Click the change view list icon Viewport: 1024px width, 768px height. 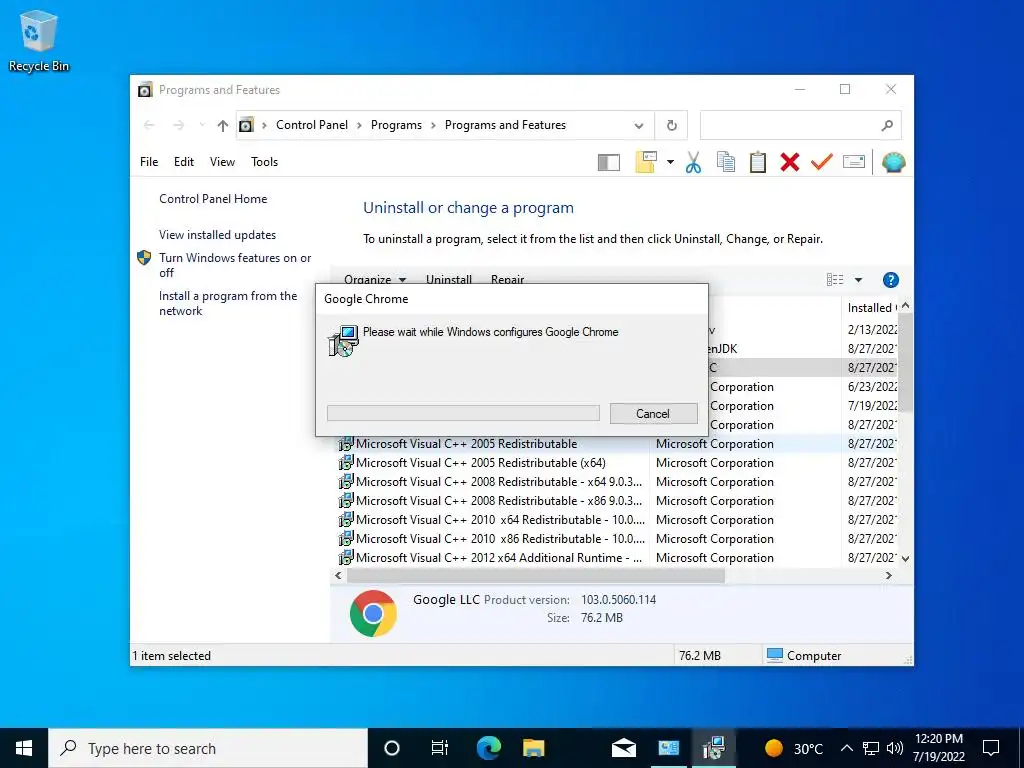[x=835, y=280]
